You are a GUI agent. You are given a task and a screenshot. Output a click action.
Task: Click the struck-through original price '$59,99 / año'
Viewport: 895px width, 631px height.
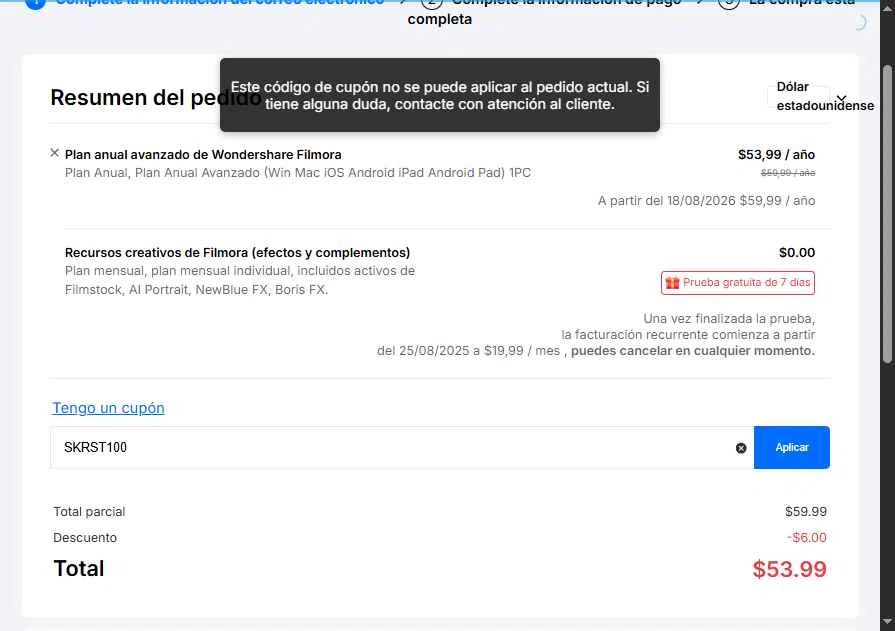pos(788,172)
